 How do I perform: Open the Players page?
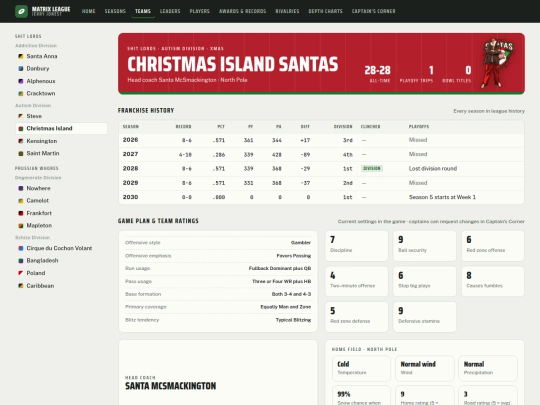(x=200, y=11)
